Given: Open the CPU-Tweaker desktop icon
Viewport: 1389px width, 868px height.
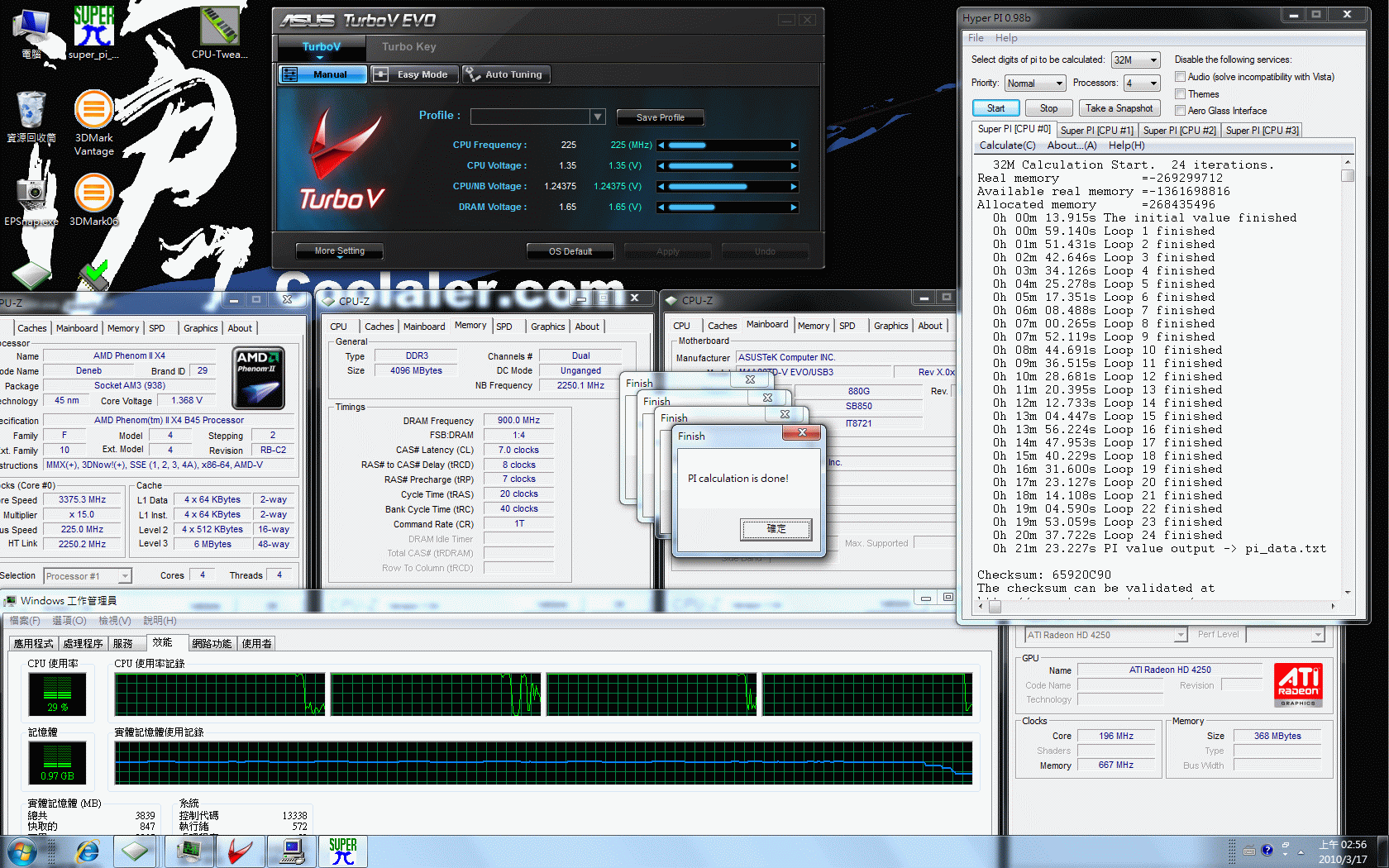Looking at the screenshot, I should [219, 31].
